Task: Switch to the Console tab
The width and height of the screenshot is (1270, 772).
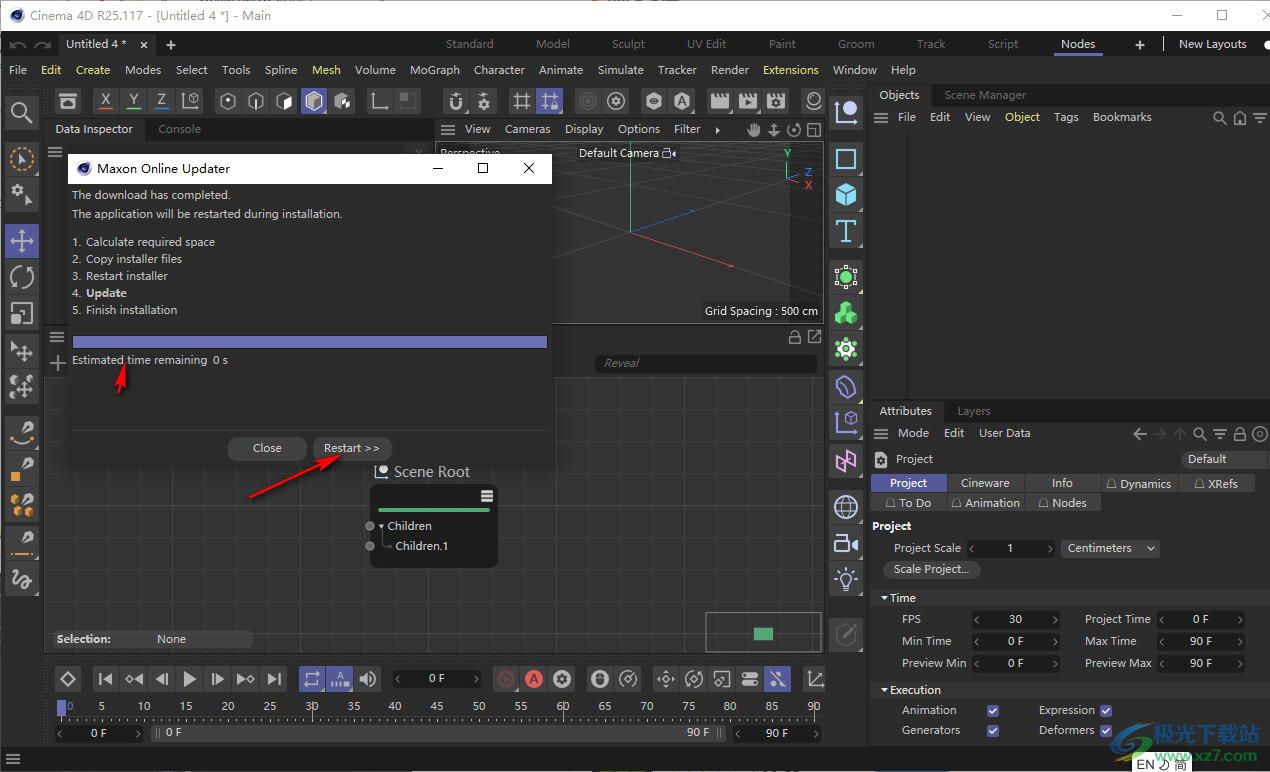Action: [180, 129]
